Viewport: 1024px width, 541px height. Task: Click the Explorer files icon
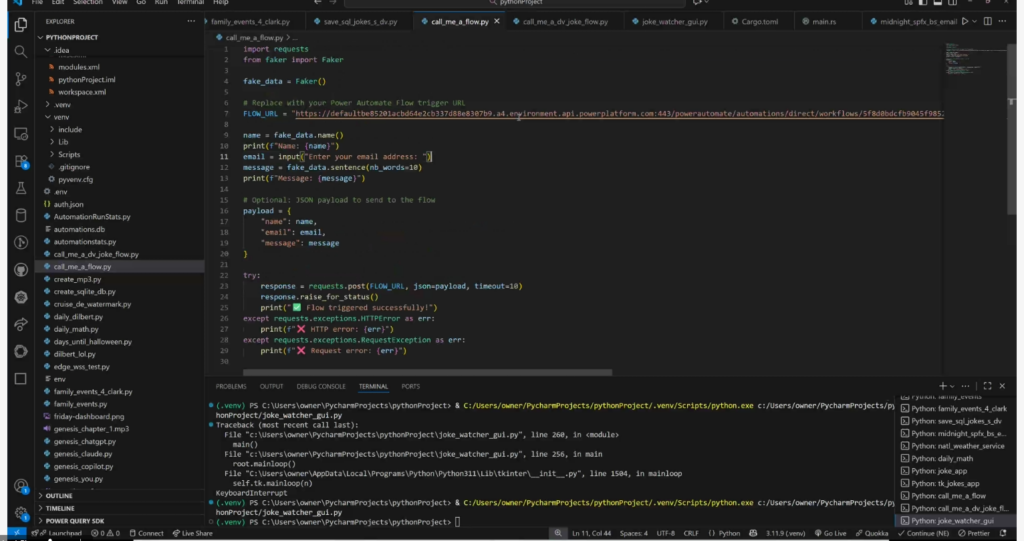tap(20, 24)
